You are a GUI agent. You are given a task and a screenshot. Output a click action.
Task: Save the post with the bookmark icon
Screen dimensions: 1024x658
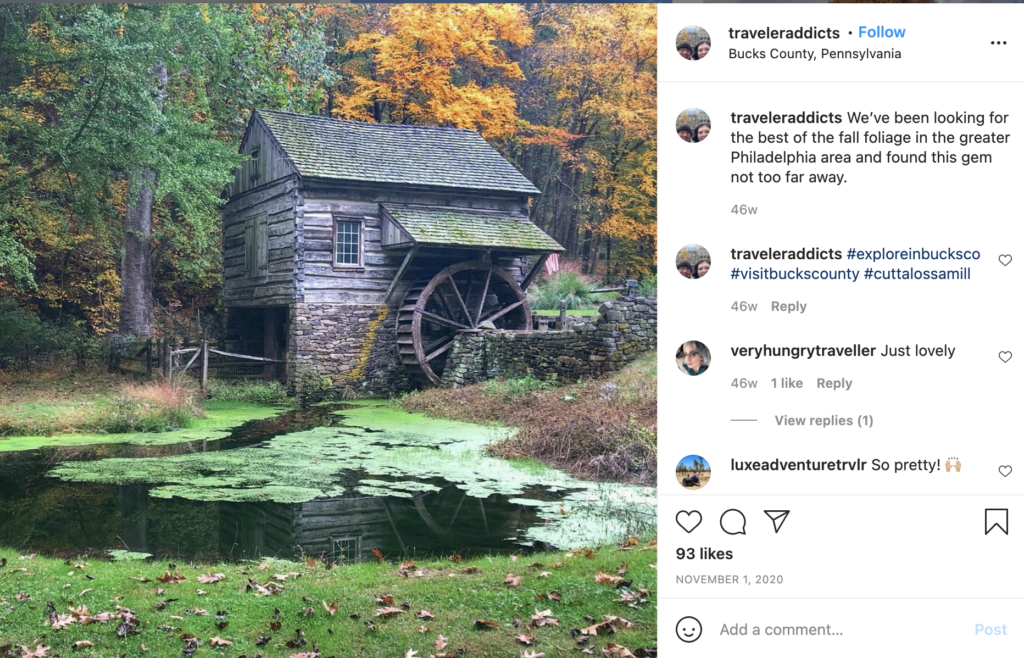click(x=996, y=521)
